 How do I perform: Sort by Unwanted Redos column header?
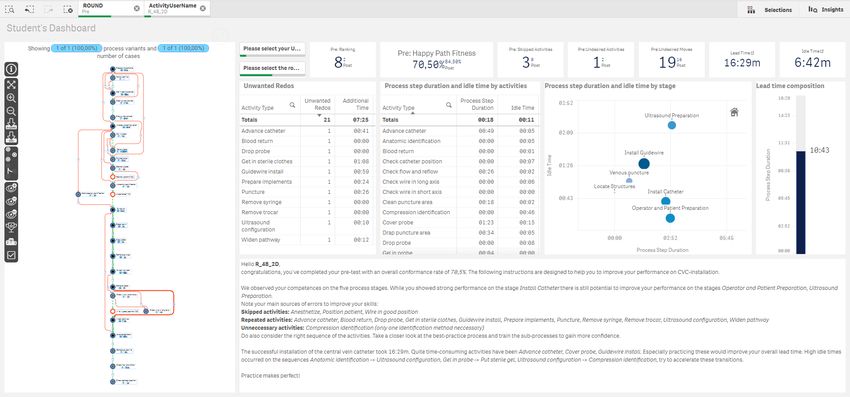tap(318, 104)
